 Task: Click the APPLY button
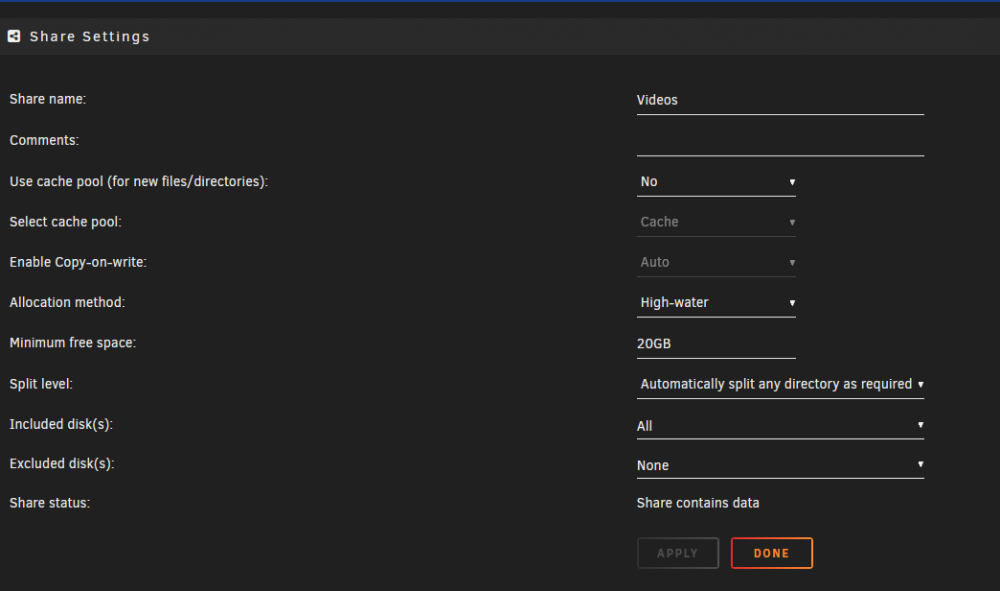pos(678,553)
